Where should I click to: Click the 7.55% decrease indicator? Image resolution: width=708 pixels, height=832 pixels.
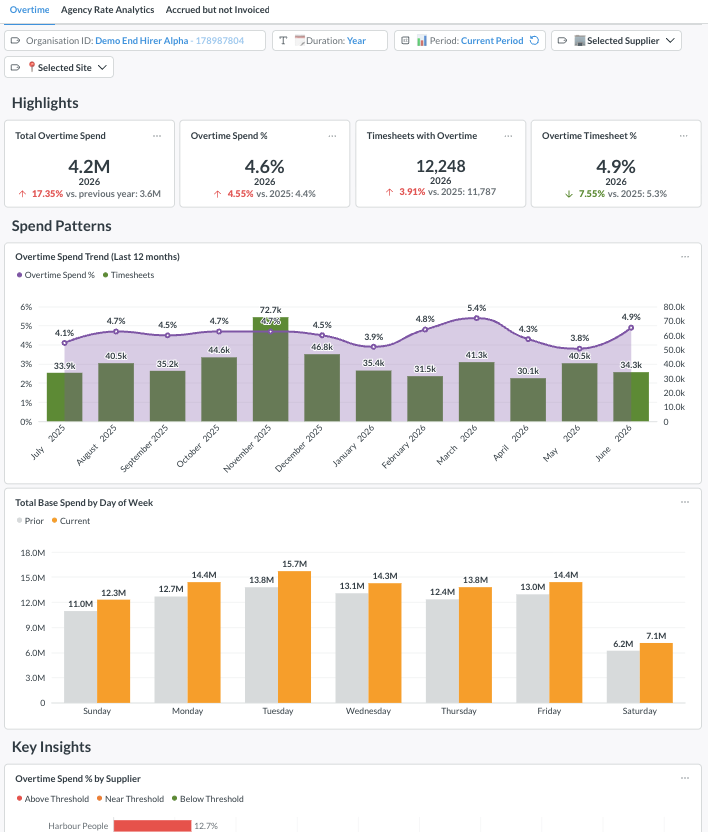click(x=591, y=194)
